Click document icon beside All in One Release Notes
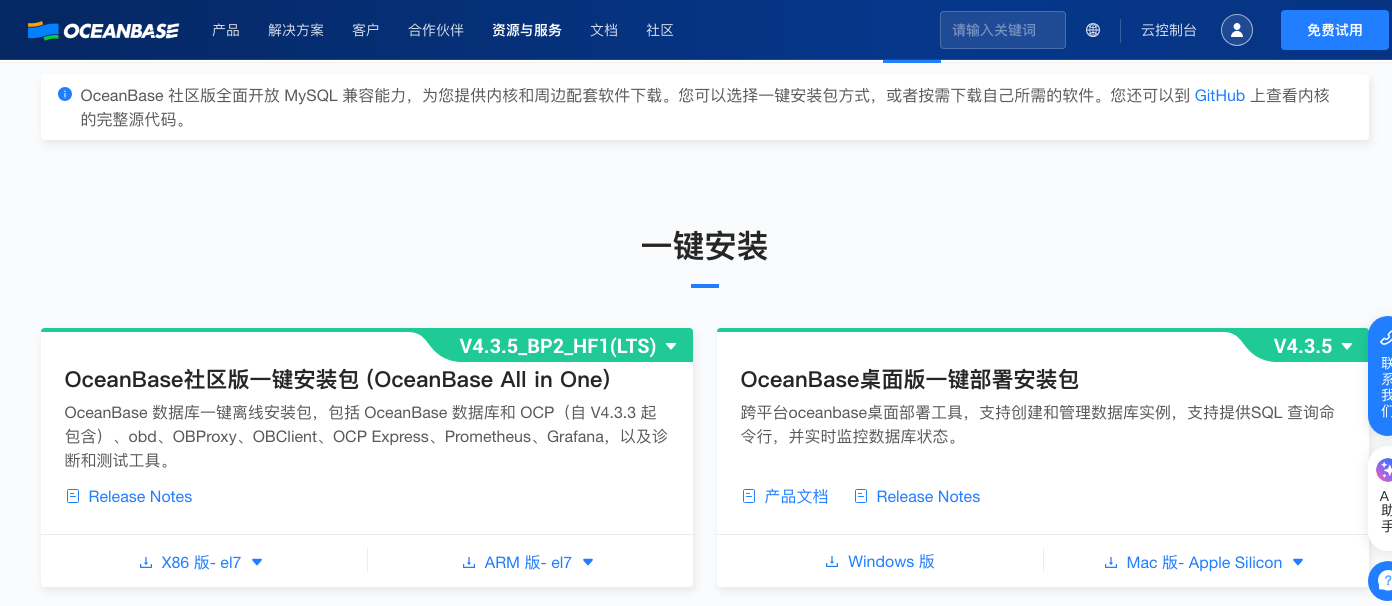The width and height of the screenshot is (1392, 606). [72, 496]
